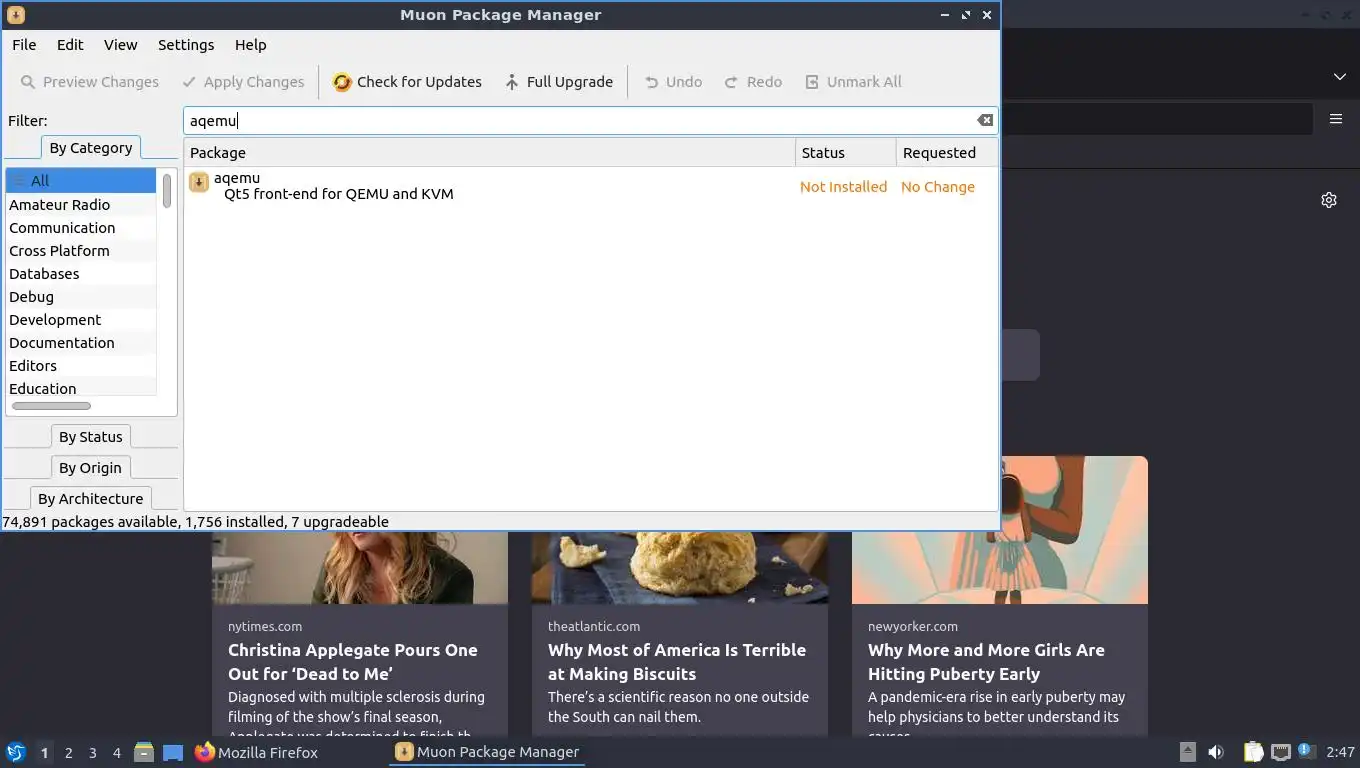
Task: Switch to Mozilla Firefox taskbar entry
Action: pos(257,752)
